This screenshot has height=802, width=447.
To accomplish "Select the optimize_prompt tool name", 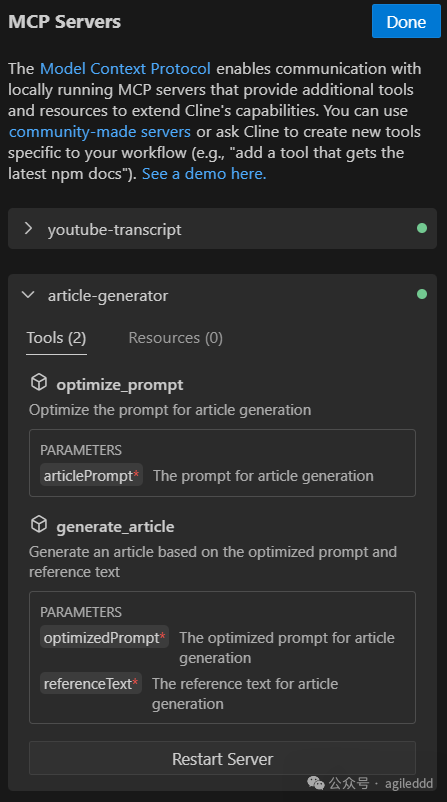I will tap(120, 385).
